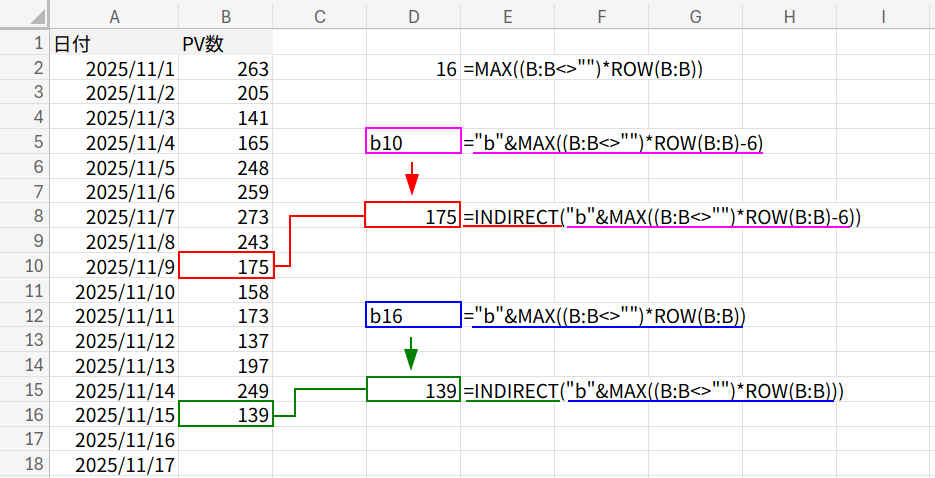Click the blue-outlined cell showing b16
935x478 pixels.
point(413,316)
